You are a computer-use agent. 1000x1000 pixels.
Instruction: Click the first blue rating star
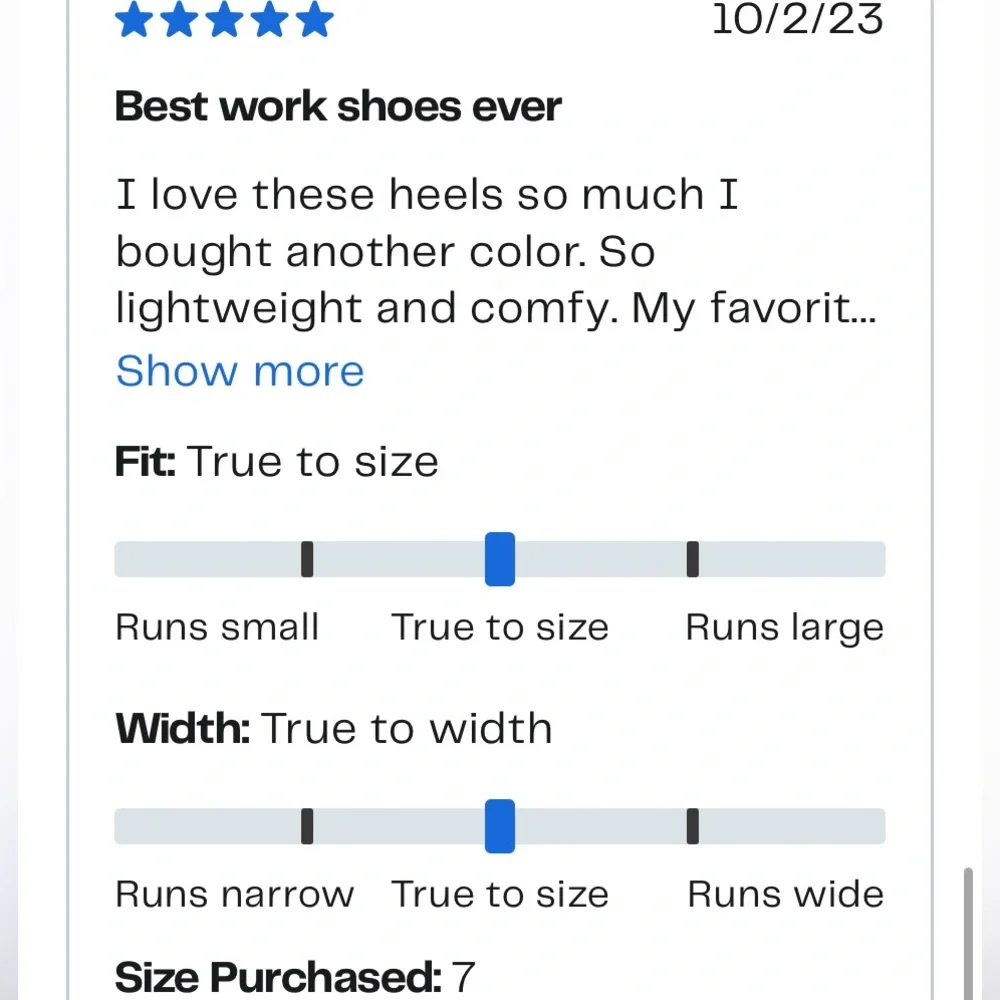click(x=134, y=19)
